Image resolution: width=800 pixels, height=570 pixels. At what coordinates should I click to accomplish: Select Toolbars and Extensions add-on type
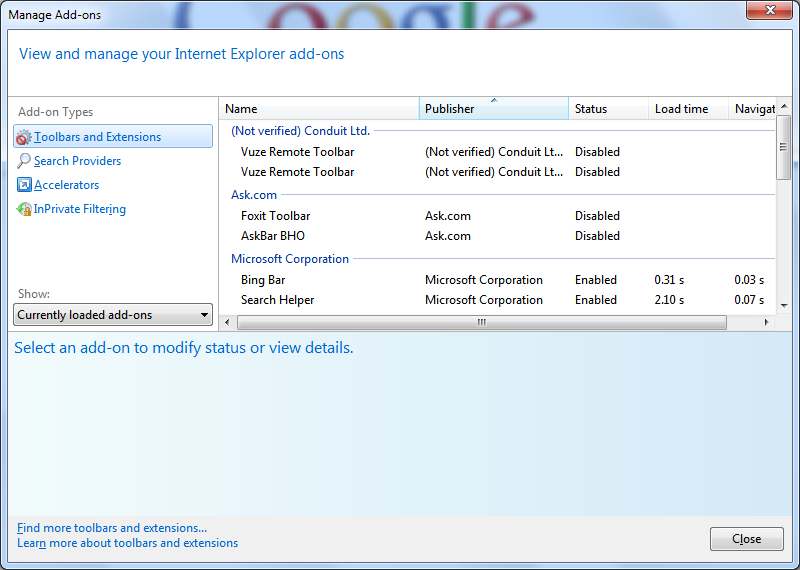pos(113,137)
